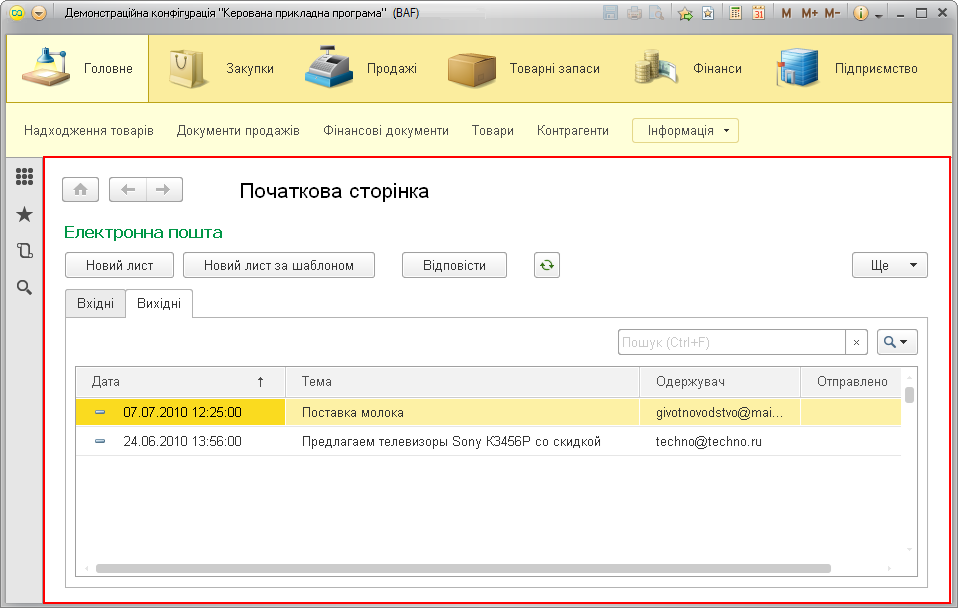Sort by the Отправлено column header
958x608 pixels.
click(x=851, y=382)
